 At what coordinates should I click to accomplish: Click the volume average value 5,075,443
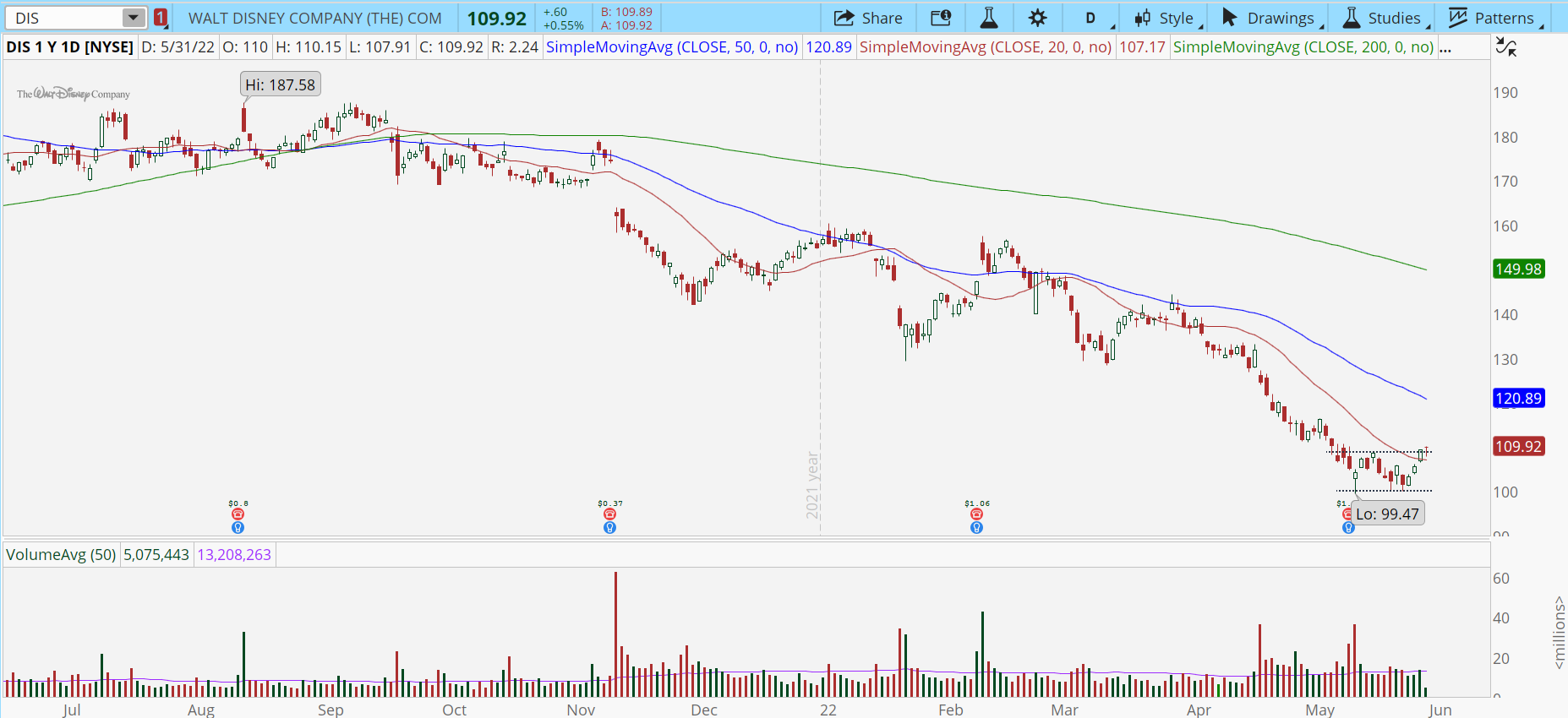[156, 555]
